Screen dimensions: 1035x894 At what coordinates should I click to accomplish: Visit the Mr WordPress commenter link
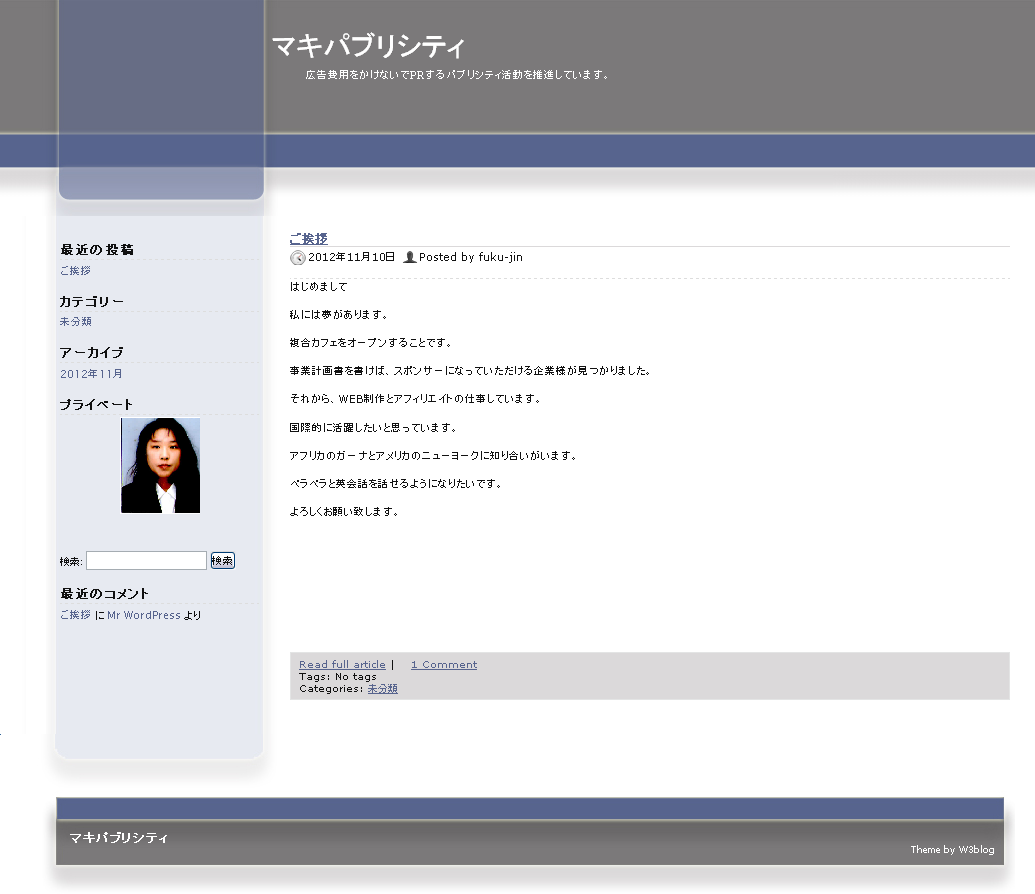click(144, 616)
